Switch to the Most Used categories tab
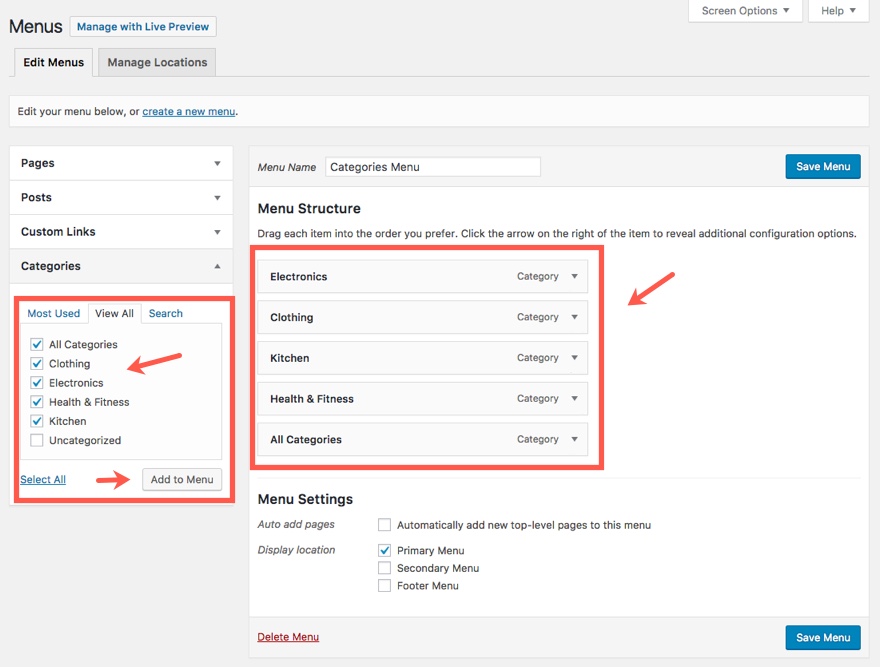Image resolution: width=880 pixels, height=667 pixels. tap(54, 313)
